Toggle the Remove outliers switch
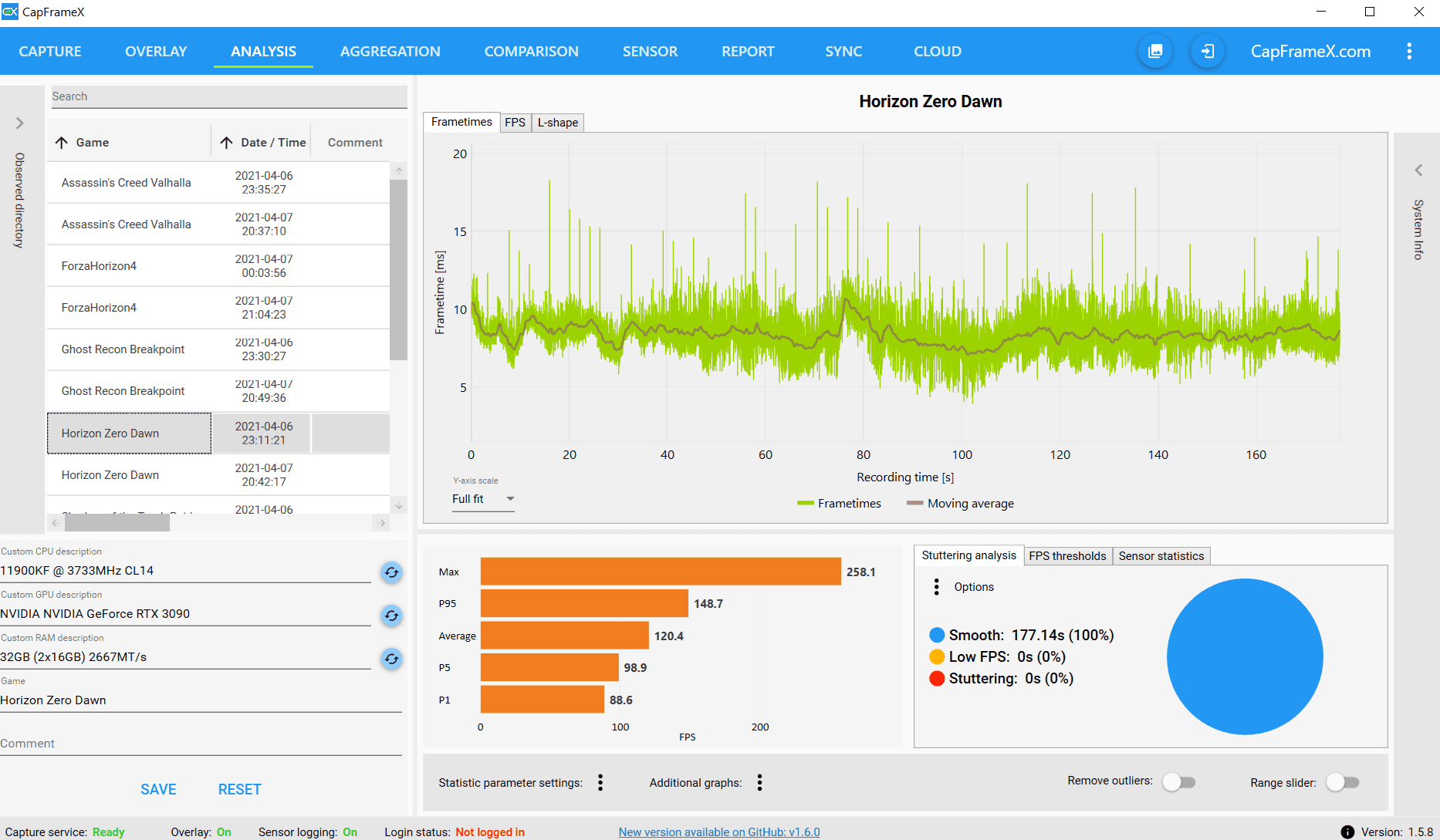The height and width of the screenshot is (840, 1440). 1179,782
